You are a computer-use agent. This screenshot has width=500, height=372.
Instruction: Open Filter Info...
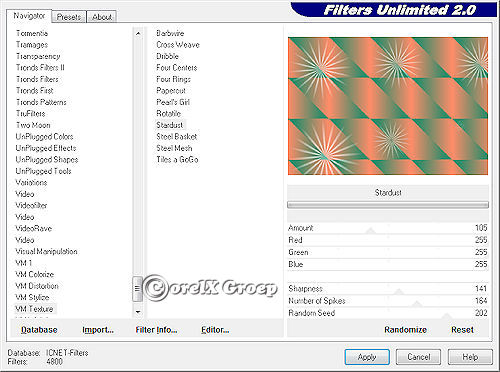156,330
